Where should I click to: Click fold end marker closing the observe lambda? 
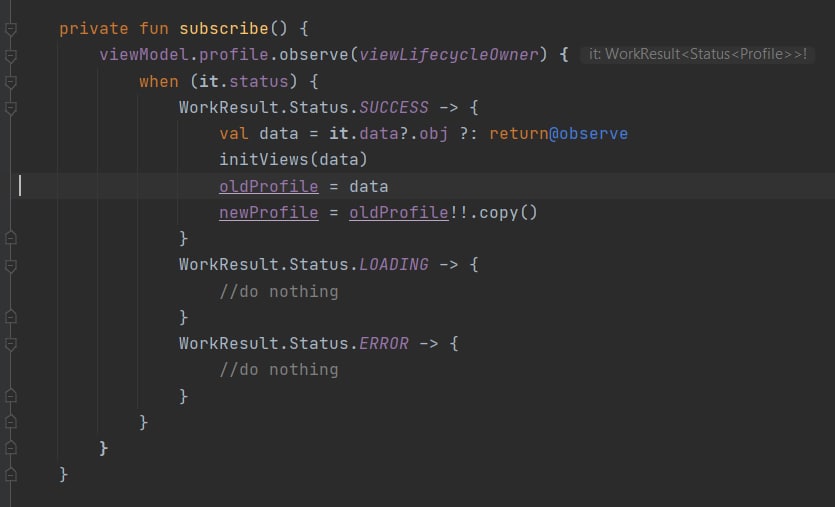click(x=11, y=448)
